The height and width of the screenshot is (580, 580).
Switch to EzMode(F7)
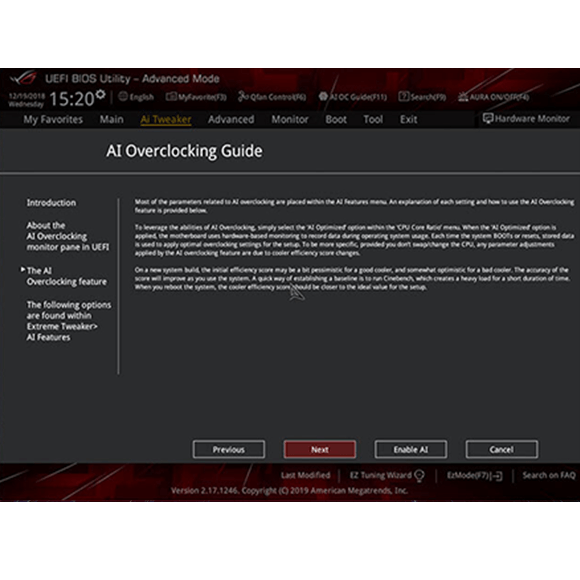475,475
